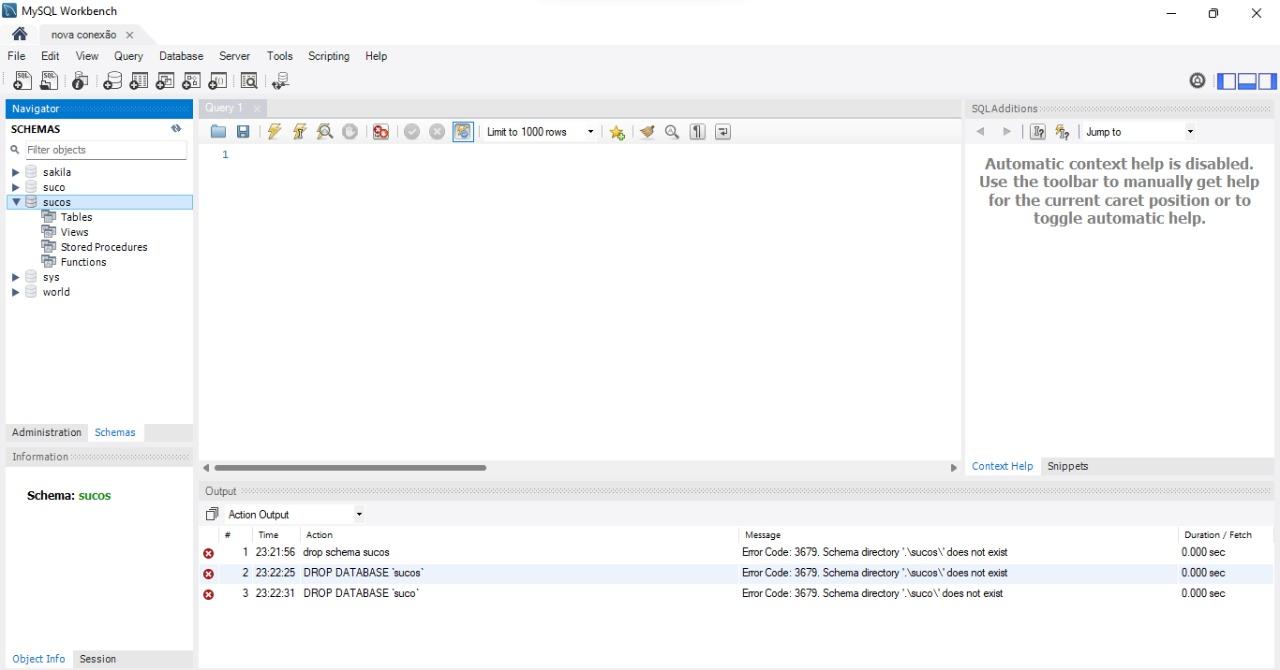
Task: Toggle continue-on-error for script execution
Action: 380,132
